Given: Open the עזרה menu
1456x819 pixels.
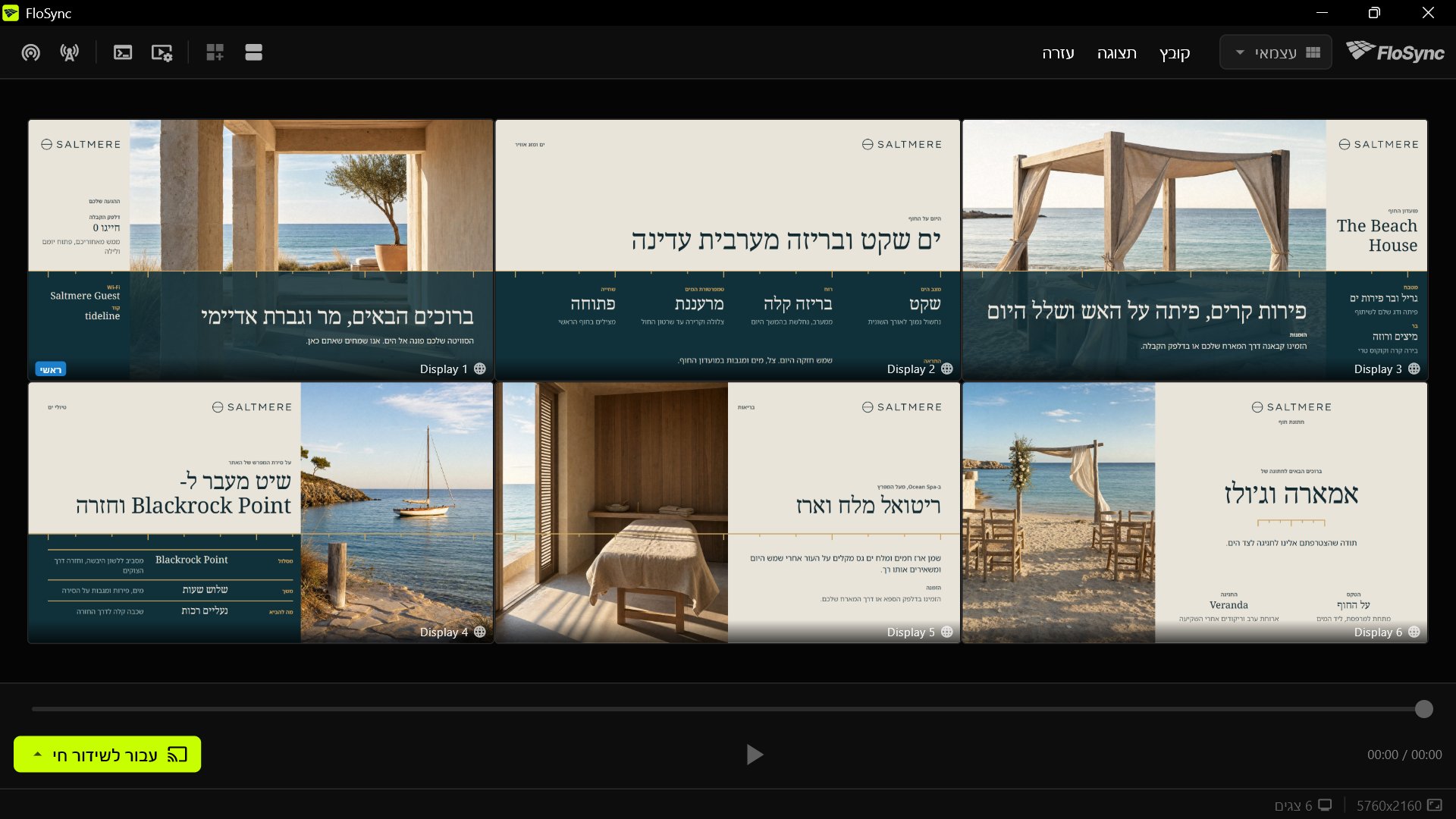Looking at the screenshot, I should (x=1058, y=53).
